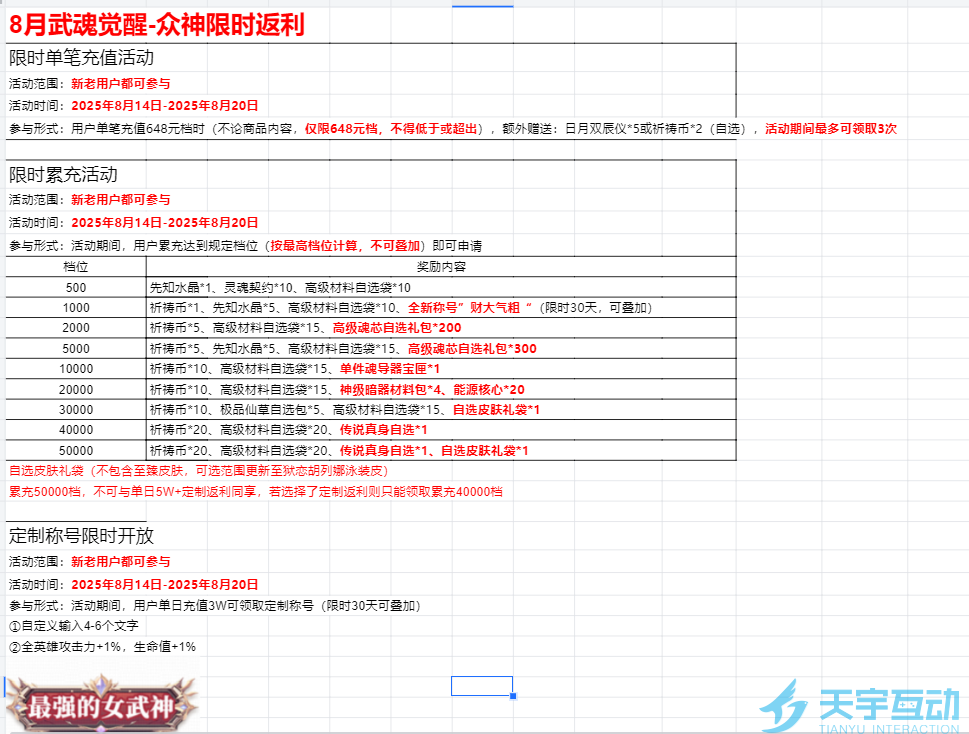Select the tier cell "1000"
The height and width of the screenshot is (734, 969).
tap(76, 308)
